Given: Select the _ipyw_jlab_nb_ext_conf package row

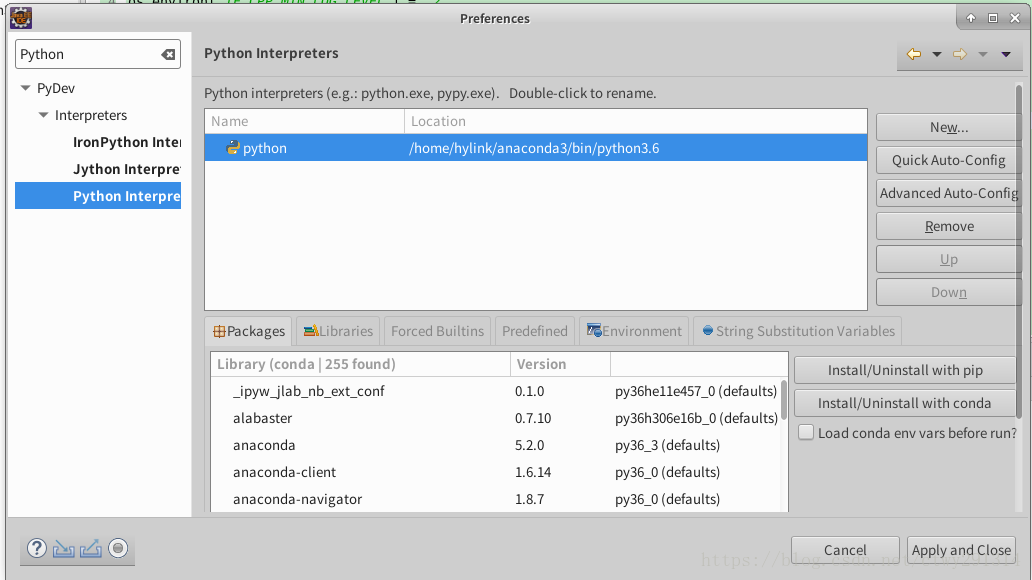Looking at the screenshot, I should point(496,391).
